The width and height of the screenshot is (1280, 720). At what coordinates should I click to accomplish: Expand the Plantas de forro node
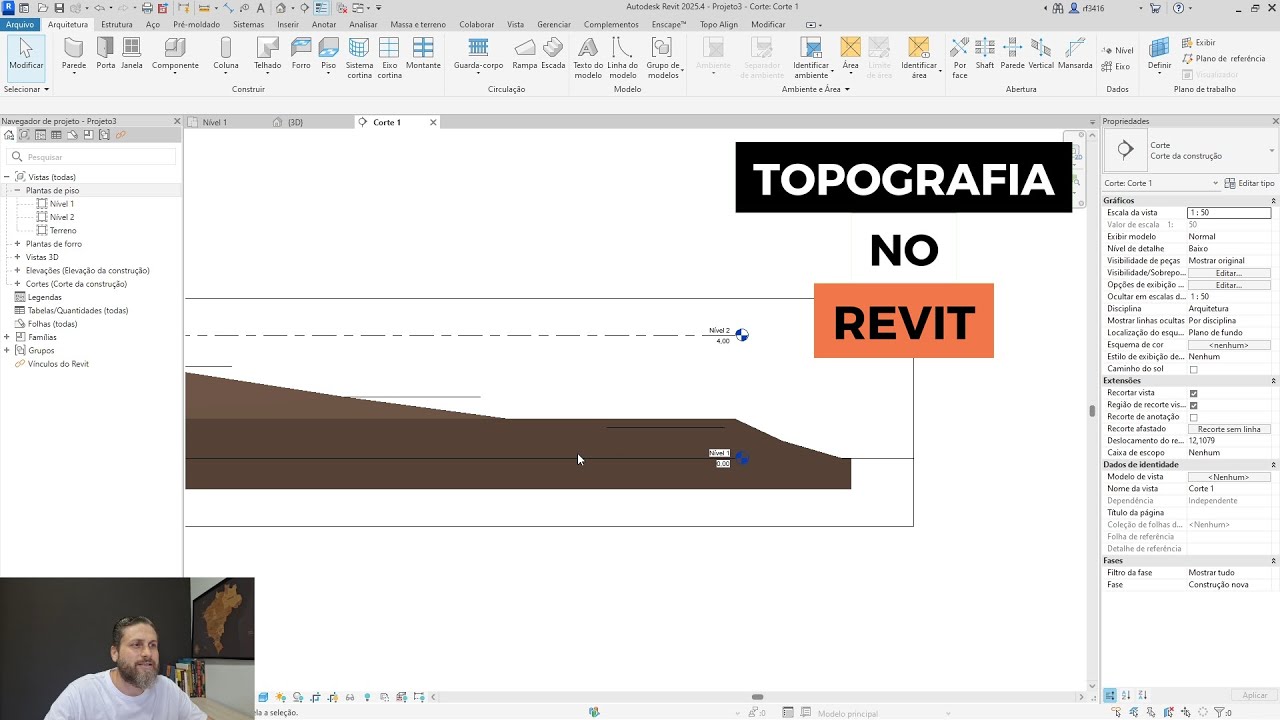[17, 244]
